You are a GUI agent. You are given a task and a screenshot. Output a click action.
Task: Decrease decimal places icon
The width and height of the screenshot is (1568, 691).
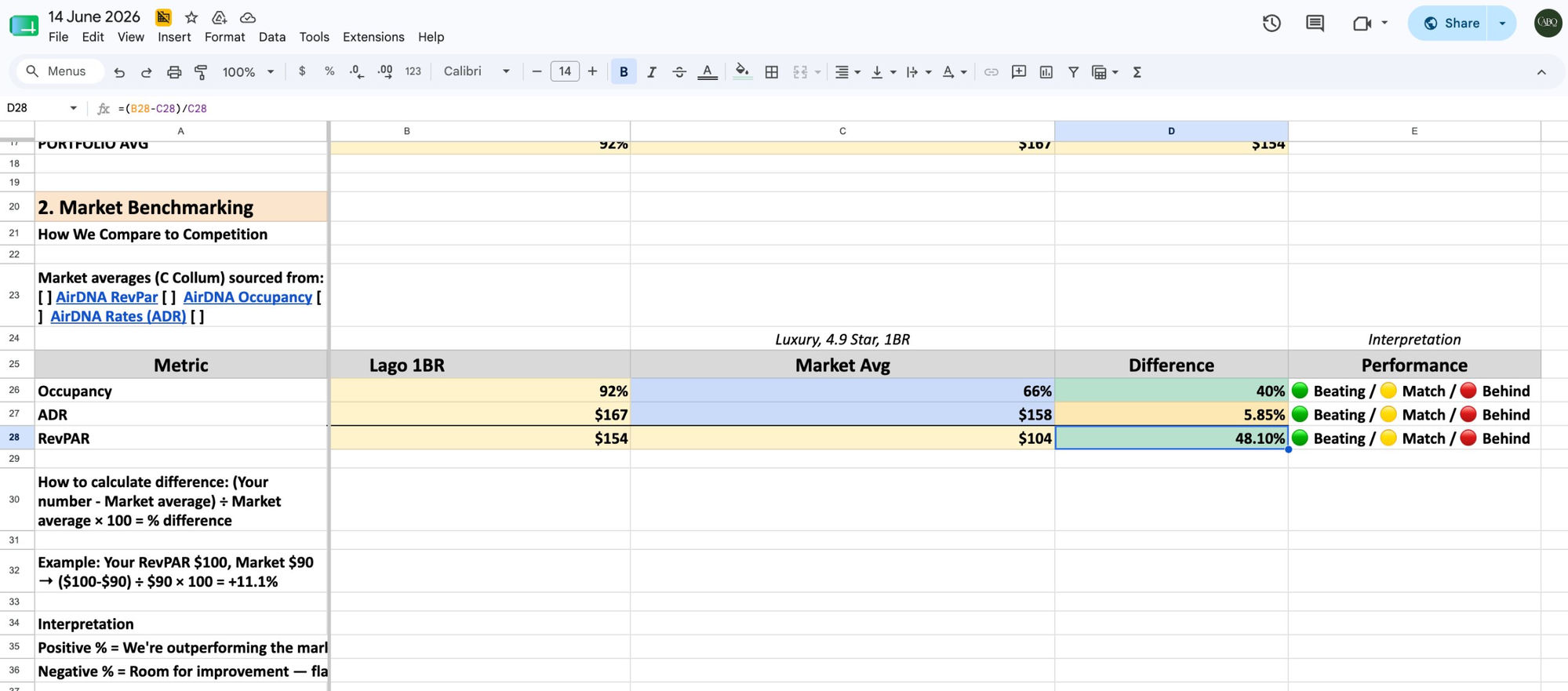point(356,71)
